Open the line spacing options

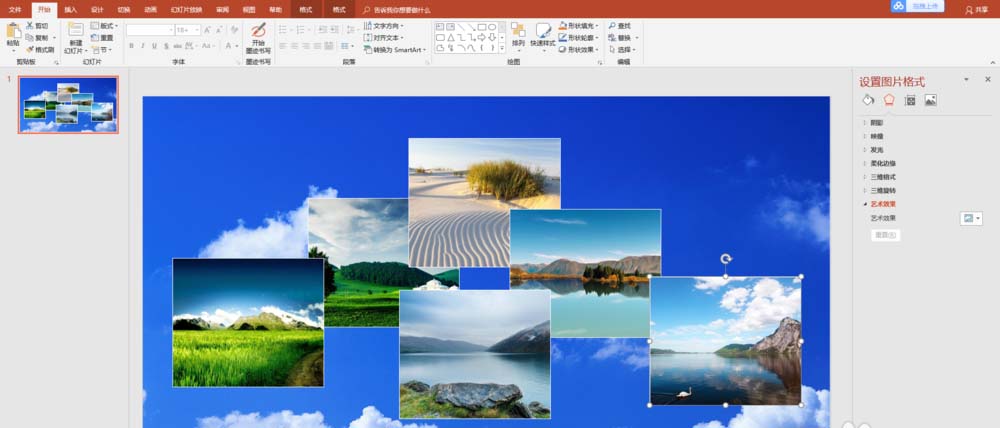click(x=351, y=30)
